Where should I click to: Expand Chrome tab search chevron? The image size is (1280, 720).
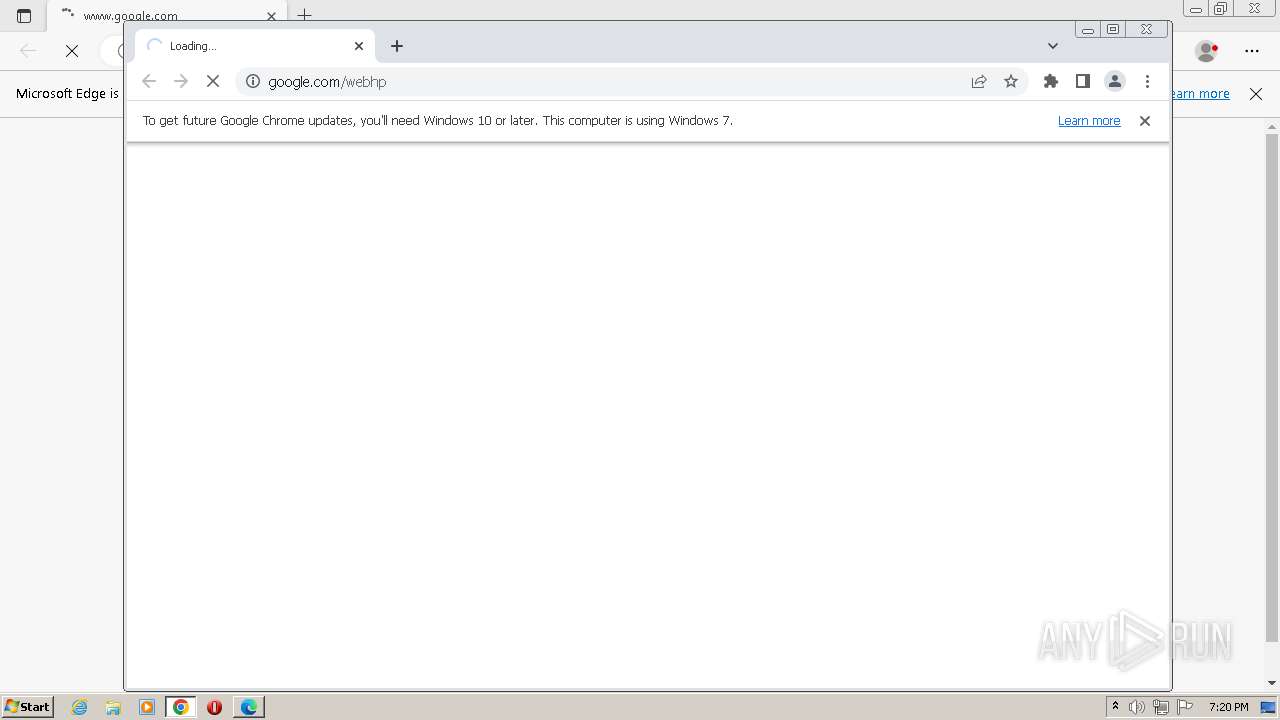tap(1053, 46)
